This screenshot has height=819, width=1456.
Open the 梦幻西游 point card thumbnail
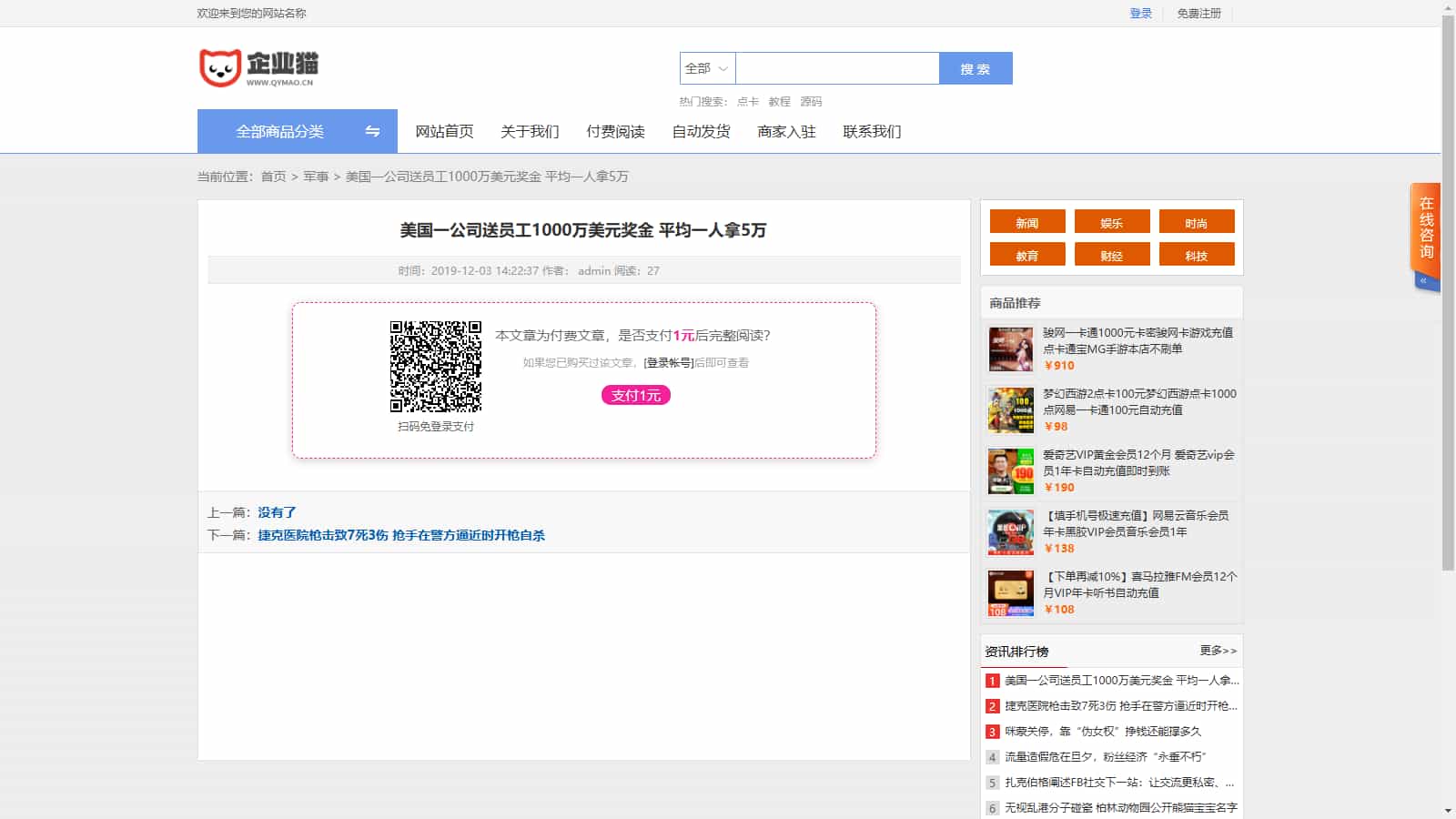[x=1011, y=410]
